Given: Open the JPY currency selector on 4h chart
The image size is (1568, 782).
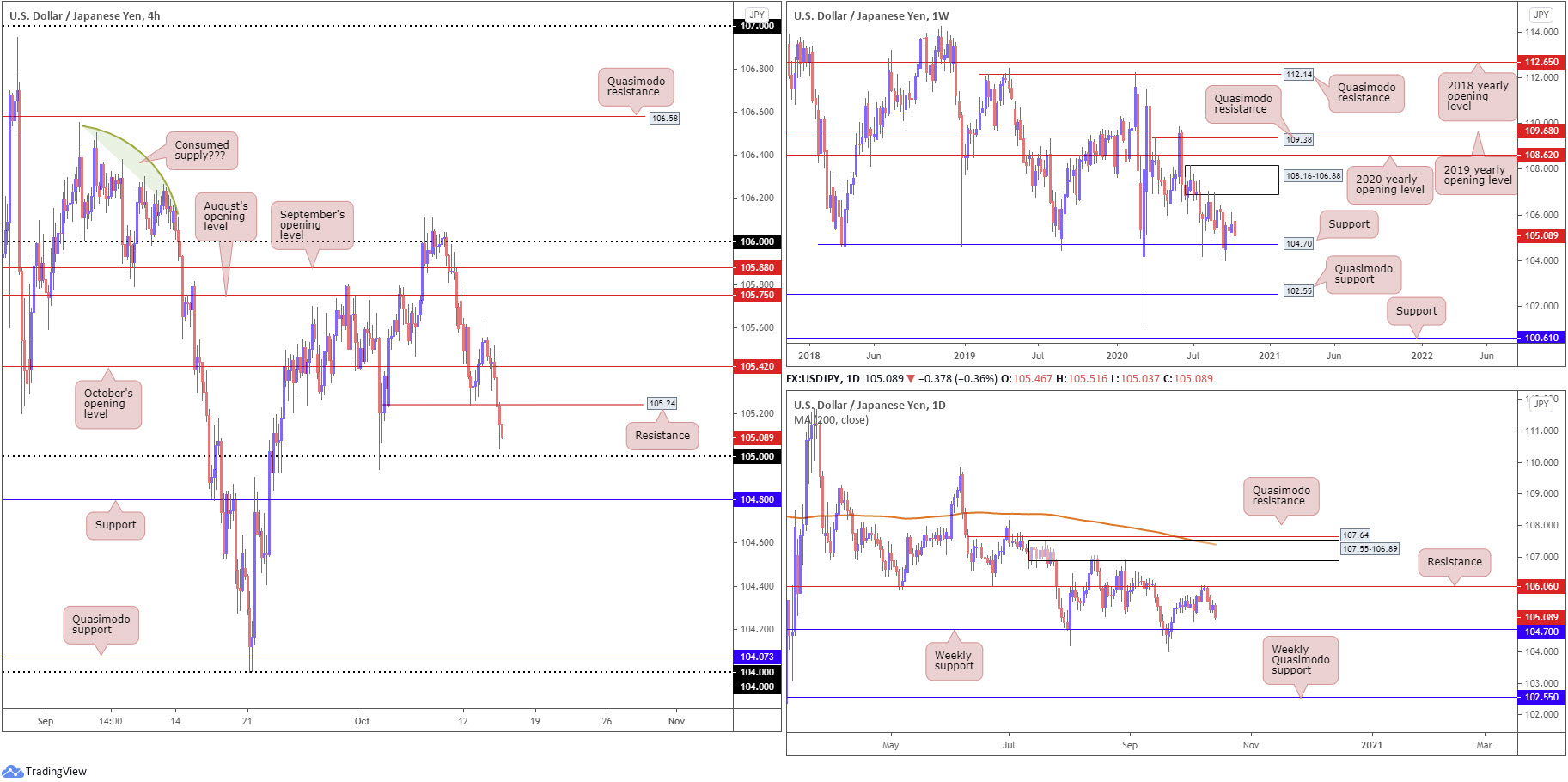Looking at the screenshot, I should click(756, 15).
